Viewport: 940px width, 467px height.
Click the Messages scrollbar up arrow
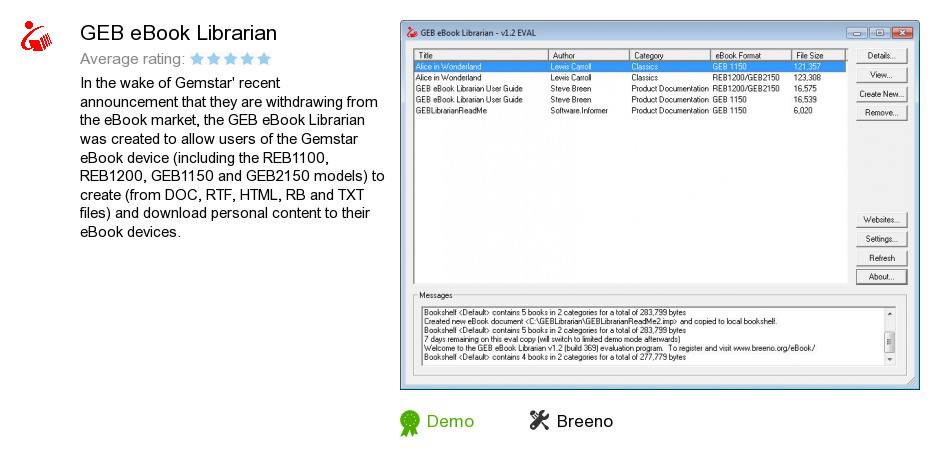tap(889, 314)
